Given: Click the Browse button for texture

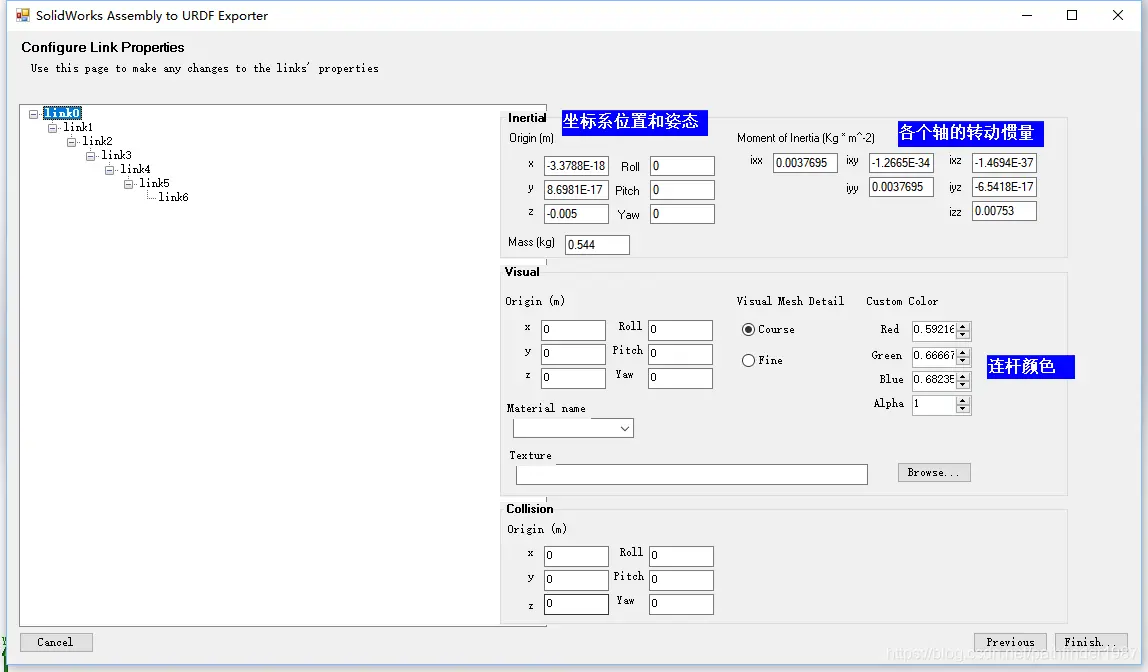Looking at the screenshot, I should click(934, 473).
